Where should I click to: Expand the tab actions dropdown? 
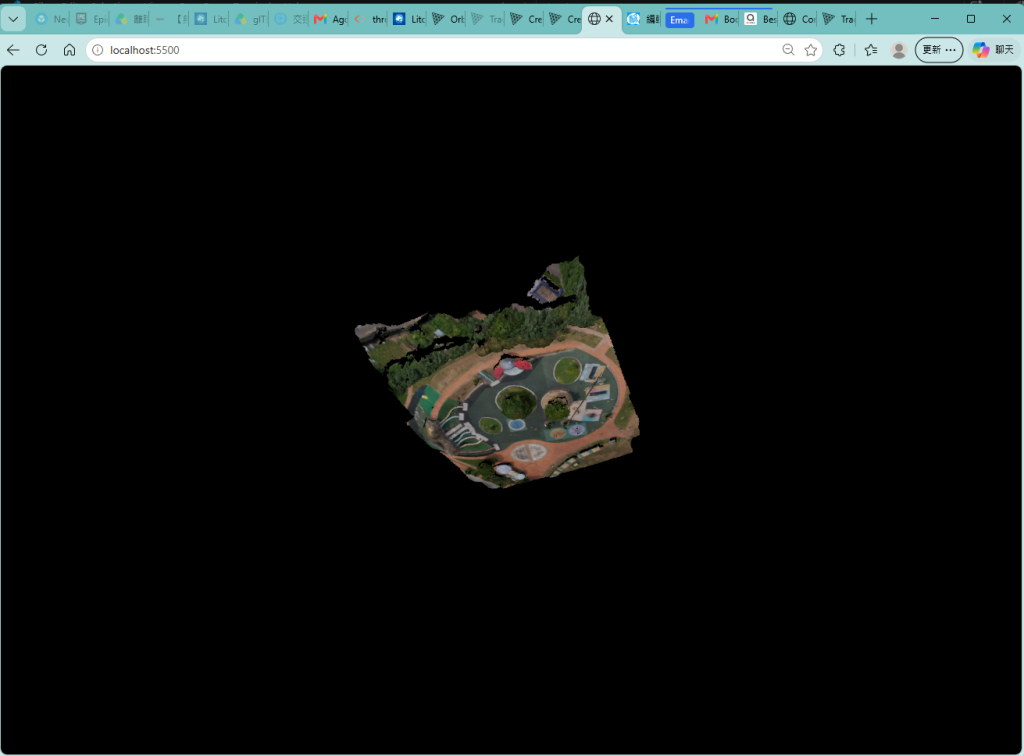(13, 19)
